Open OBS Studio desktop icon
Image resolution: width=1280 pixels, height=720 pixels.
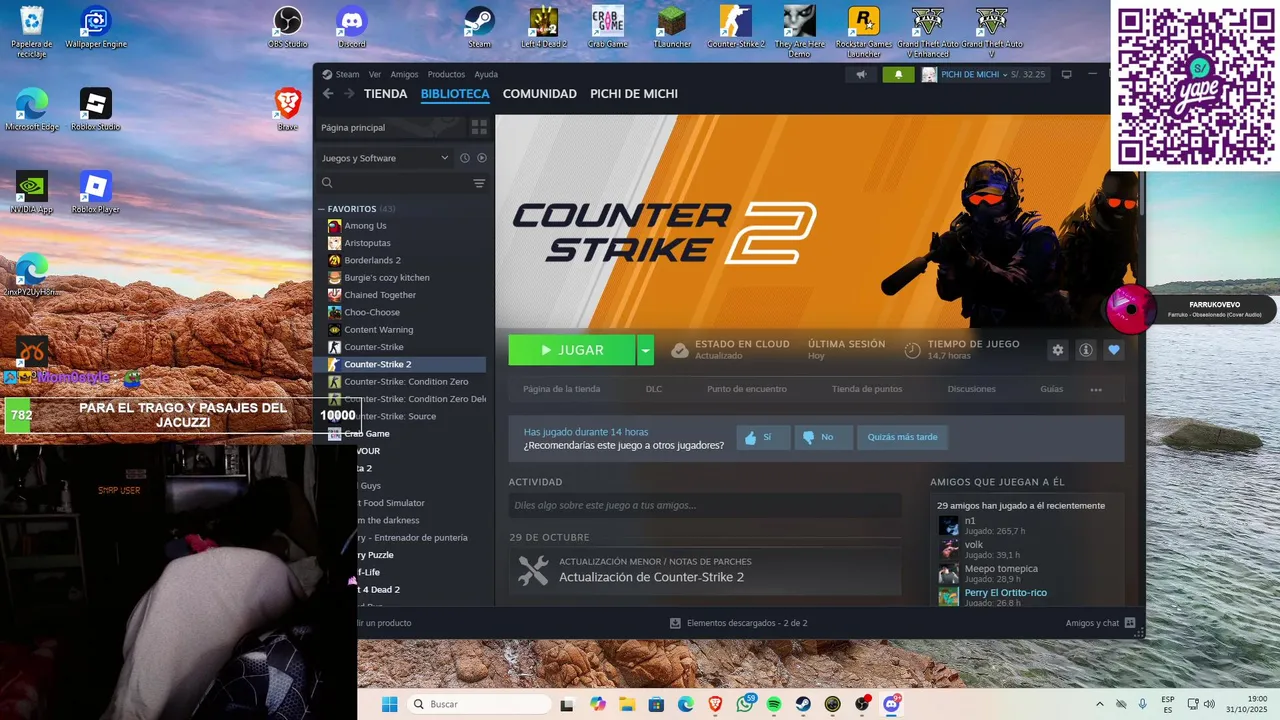[288, 27]
